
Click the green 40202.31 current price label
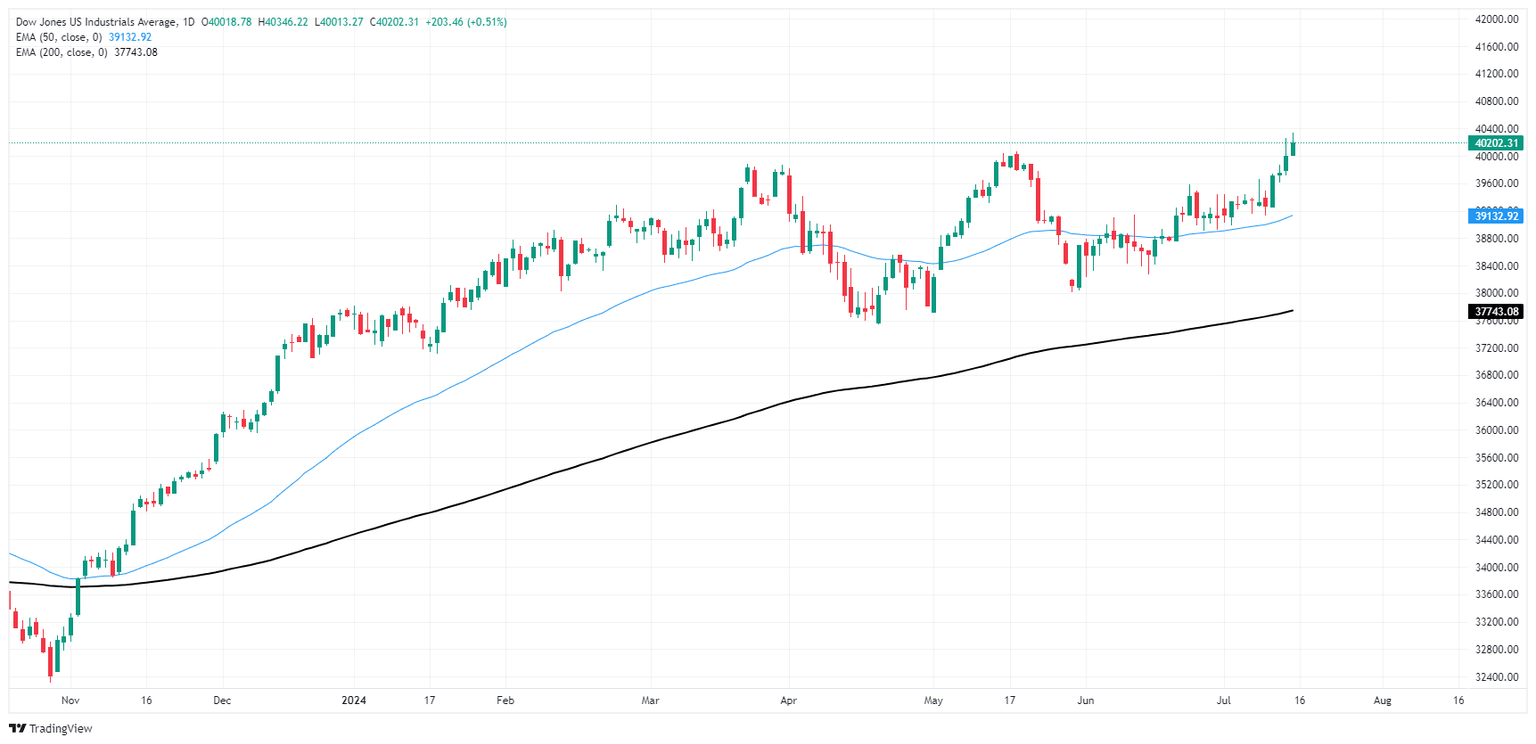tap(1495, 143)
